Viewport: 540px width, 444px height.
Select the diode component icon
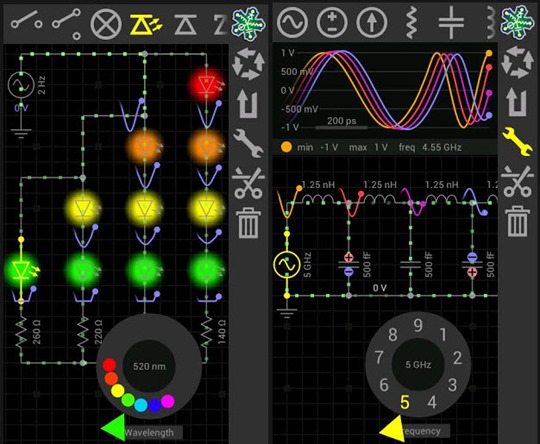(186, 25)
